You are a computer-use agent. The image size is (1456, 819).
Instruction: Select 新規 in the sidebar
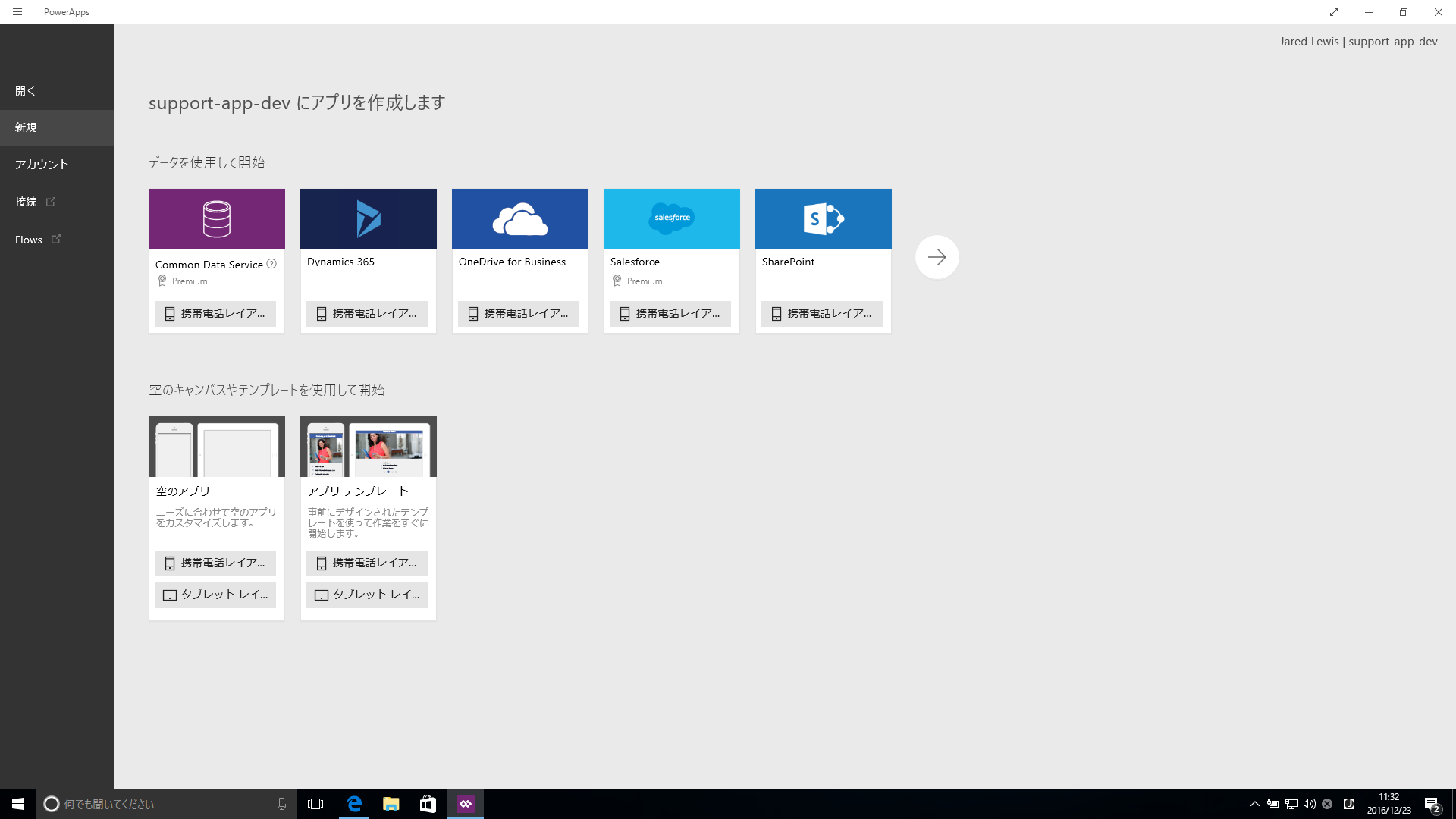pyautogui.click(x=25, y=127)
